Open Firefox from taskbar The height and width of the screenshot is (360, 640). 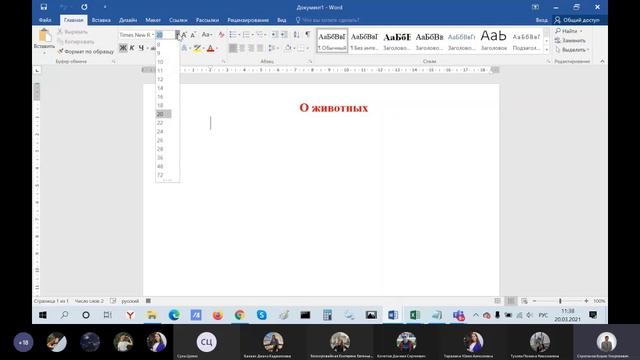pos(218,315)
